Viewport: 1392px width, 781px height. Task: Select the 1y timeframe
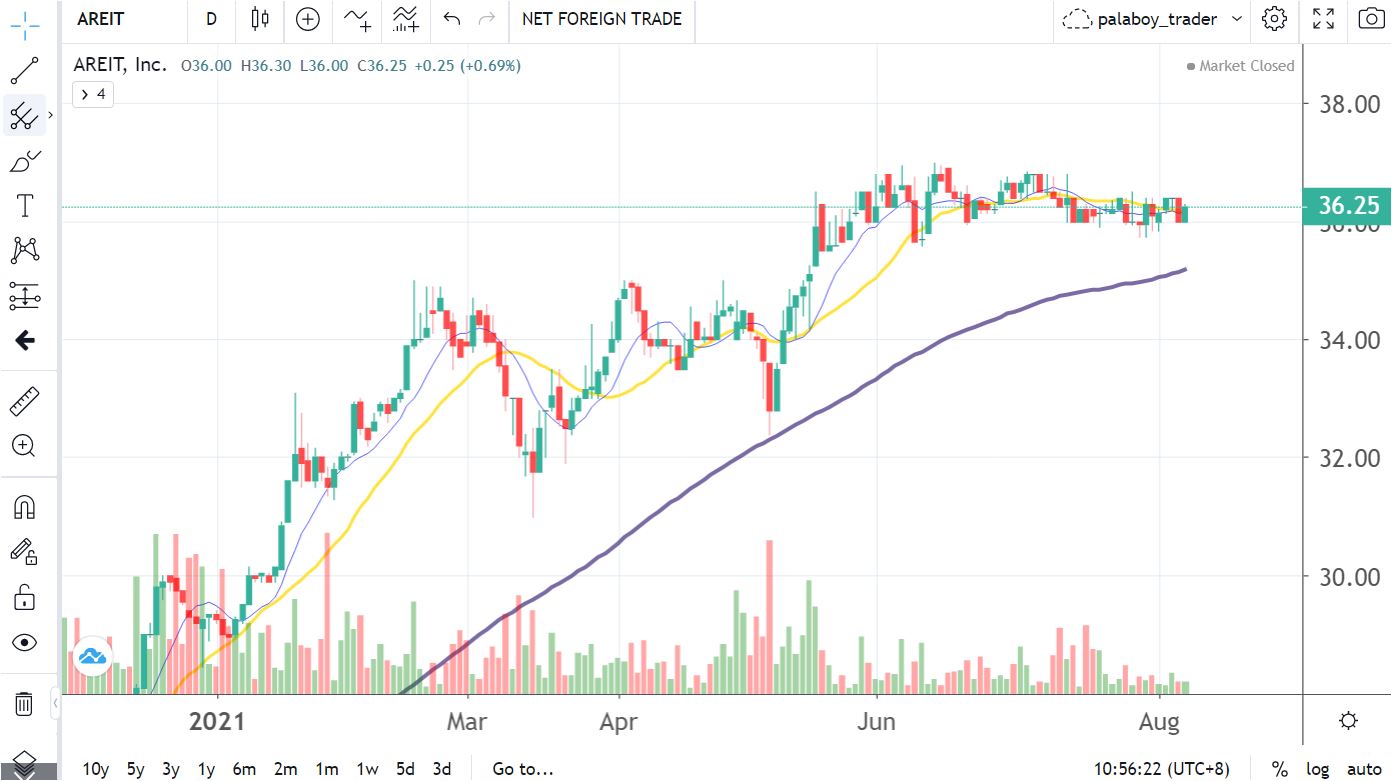205,769
